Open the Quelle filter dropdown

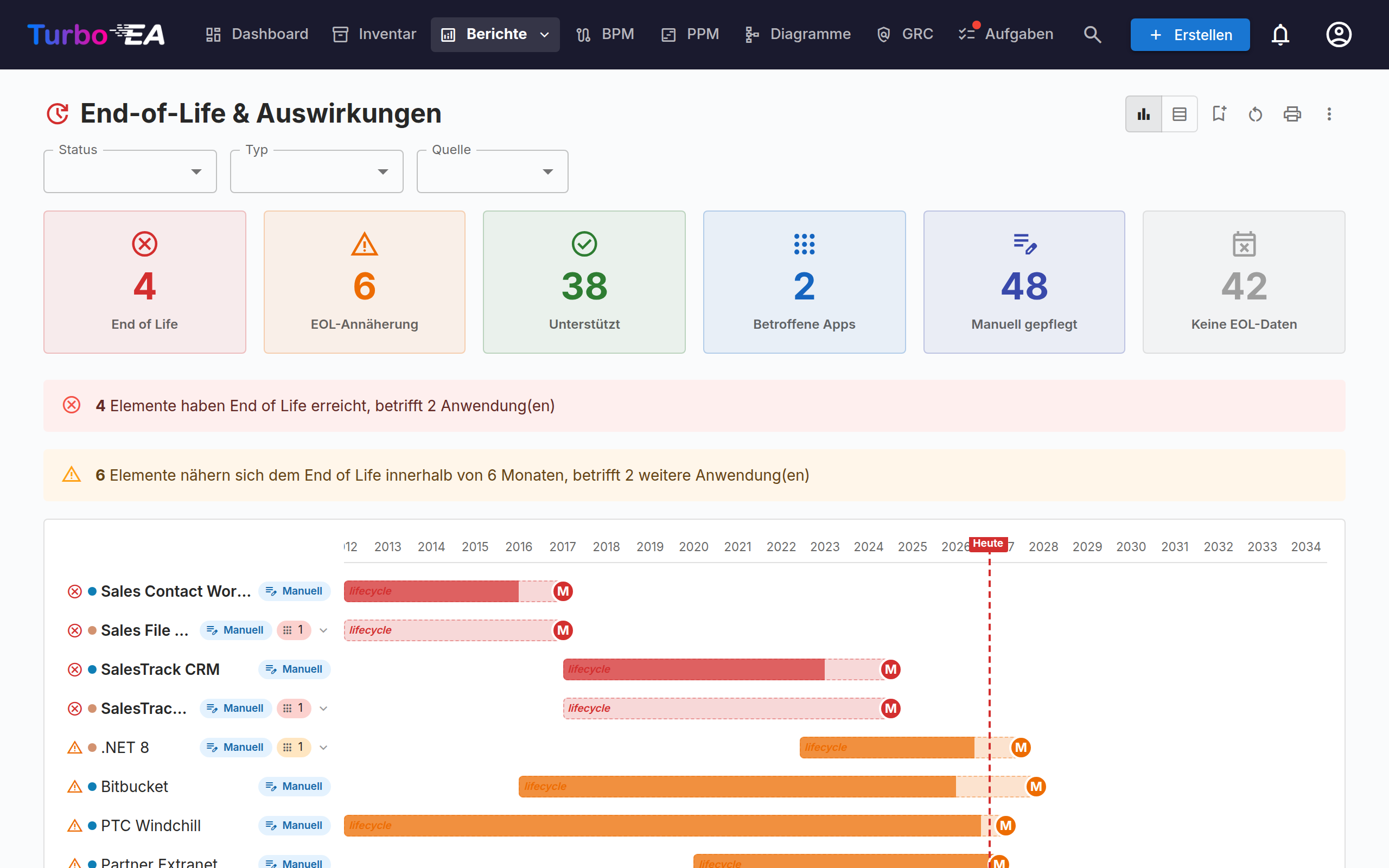point(493,171)
